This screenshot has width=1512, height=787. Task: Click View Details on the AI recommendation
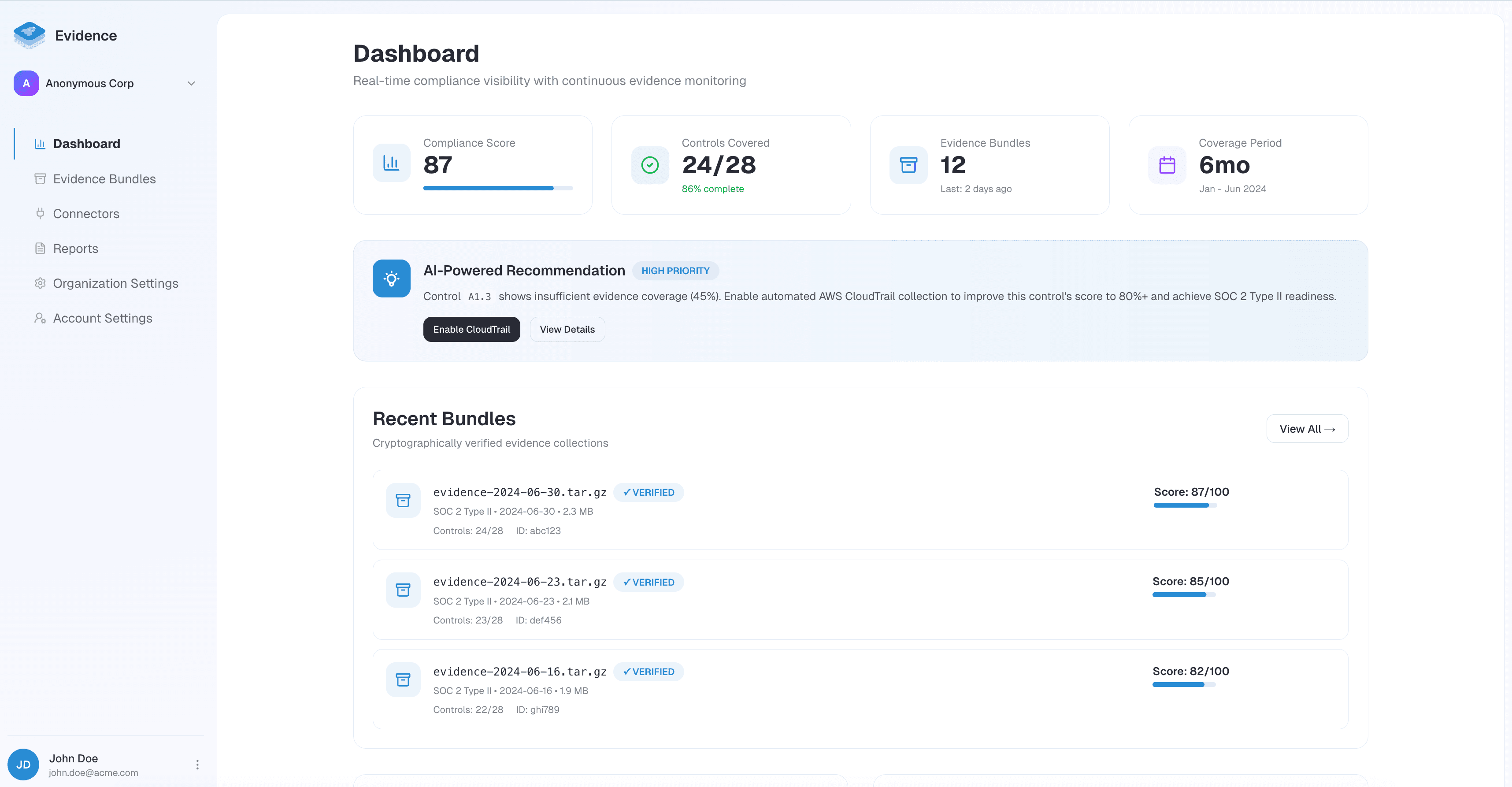pos(567,329)
